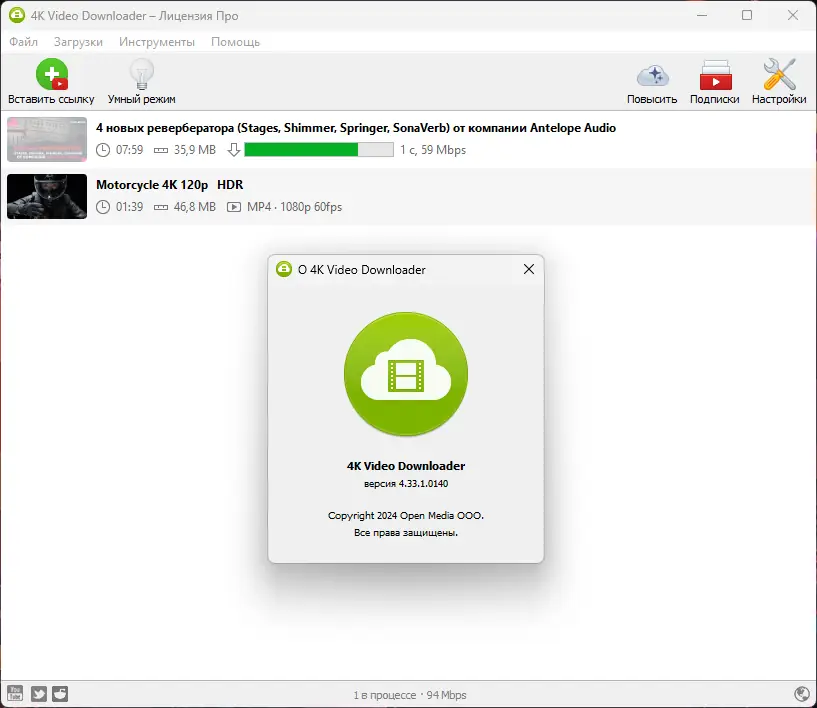Click the green download progress bar
Screen dimensions: 817x708
tap(318, 148)
